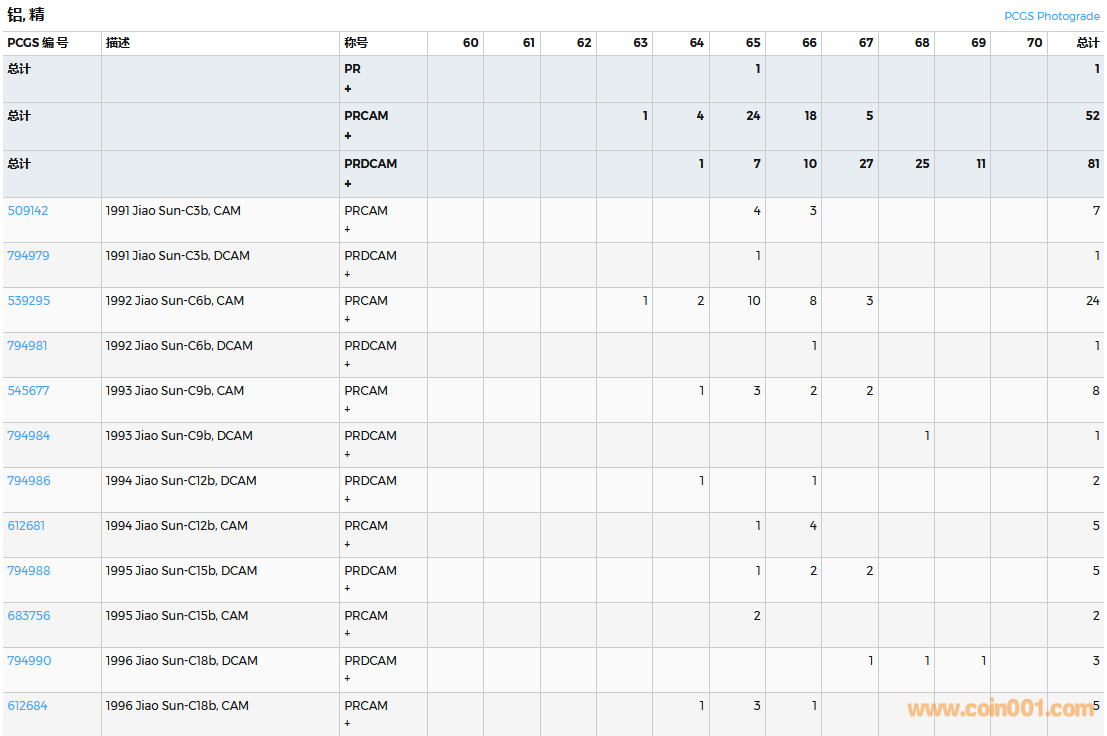This screenshot has height=736, width=1107.
Task: Follow link for PCGS number 794981
Action: tap(28, 346)
